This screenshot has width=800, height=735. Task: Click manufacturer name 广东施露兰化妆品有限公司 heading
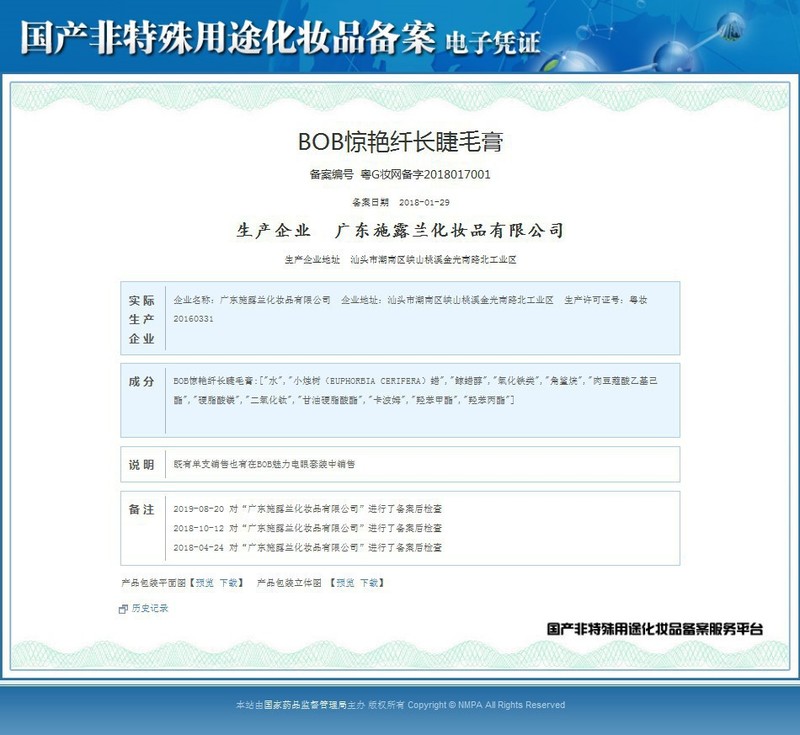(x=449, y=231)
